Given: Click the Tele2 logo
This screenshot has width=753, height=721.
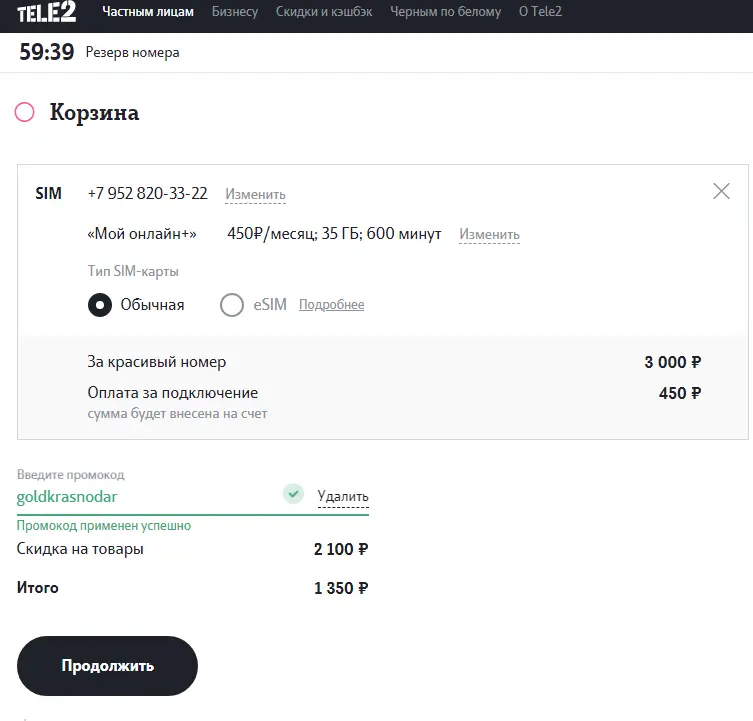Looking at the screenshot, I should pyautogui.click(x=47, y=13).
